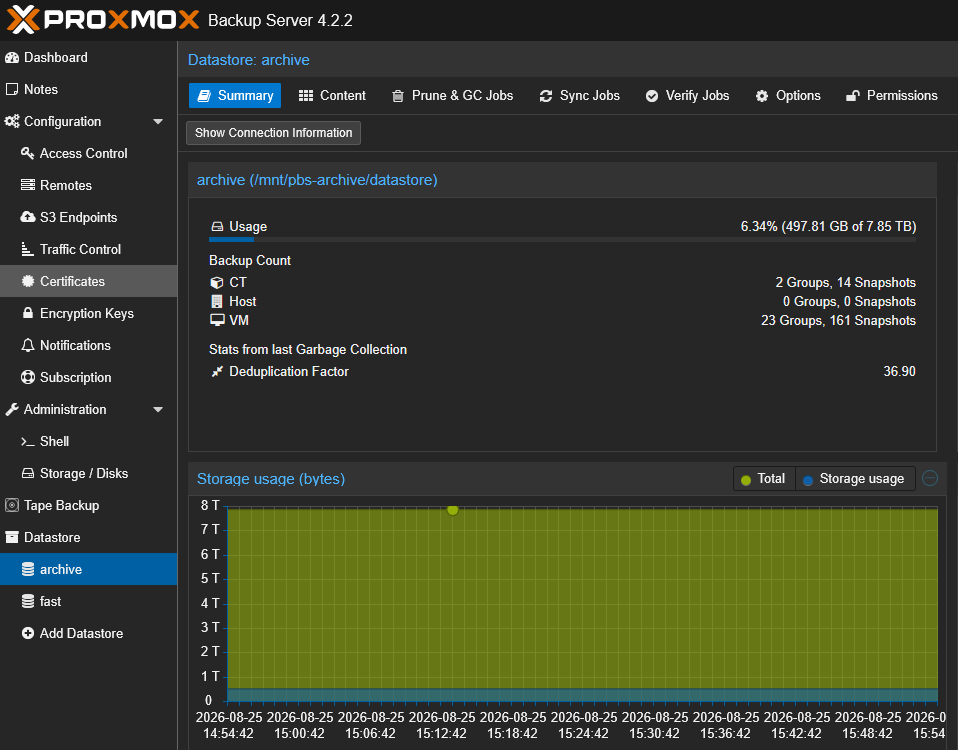
Task: Click the Usage progress bar
Action: point(562,239)
